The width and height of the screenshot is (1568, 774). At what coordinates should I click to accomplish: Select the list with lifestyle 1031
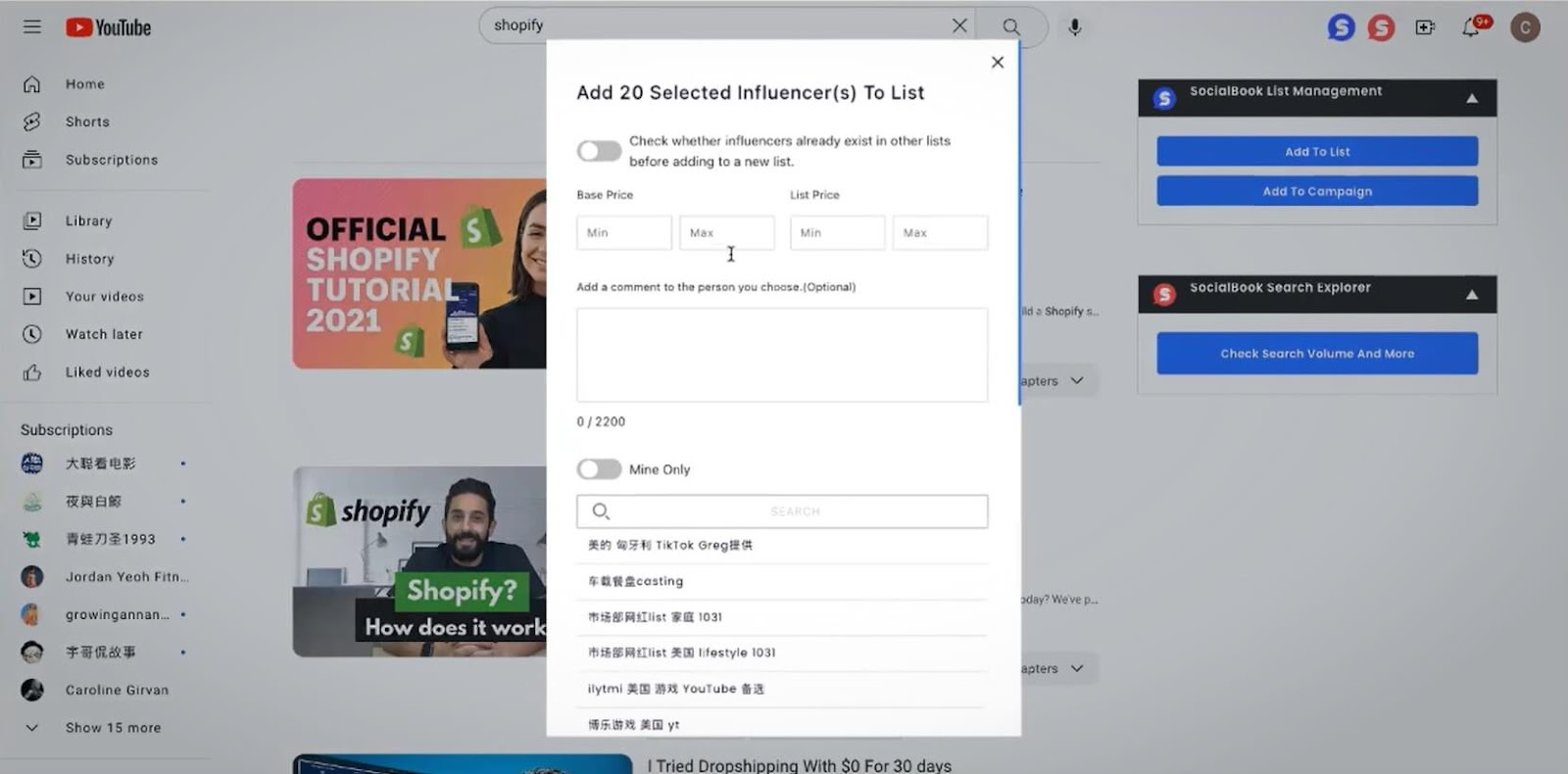coord(782,653)
